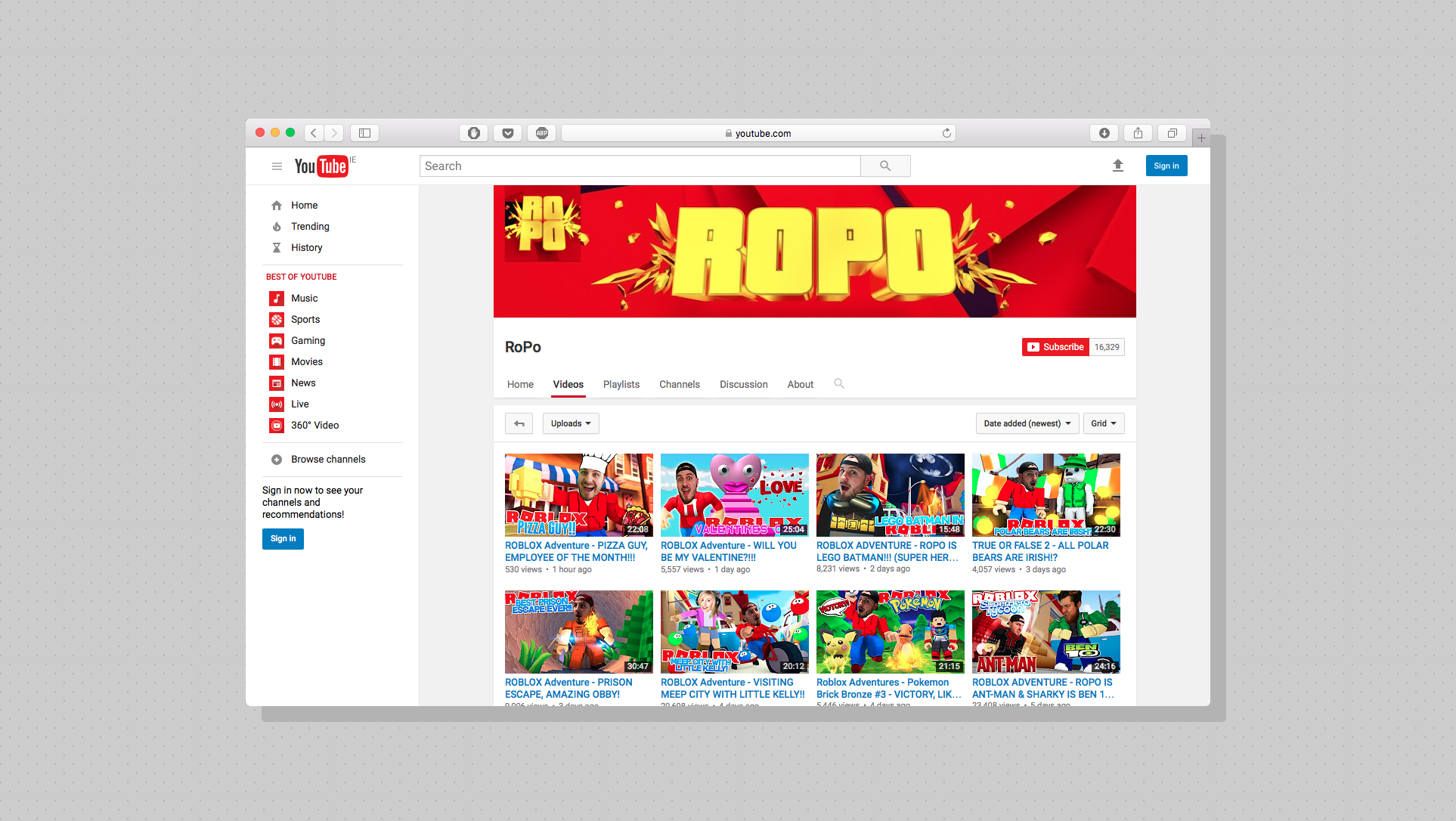Click the search magnifier button

click(885, 166)
